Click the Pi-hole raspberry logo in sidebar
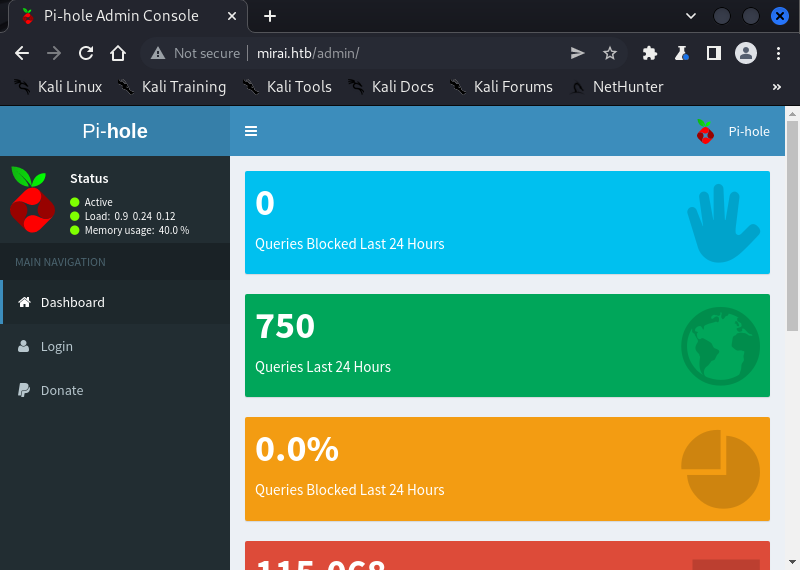This screenshot has height=570, width=800. (33, 199)
